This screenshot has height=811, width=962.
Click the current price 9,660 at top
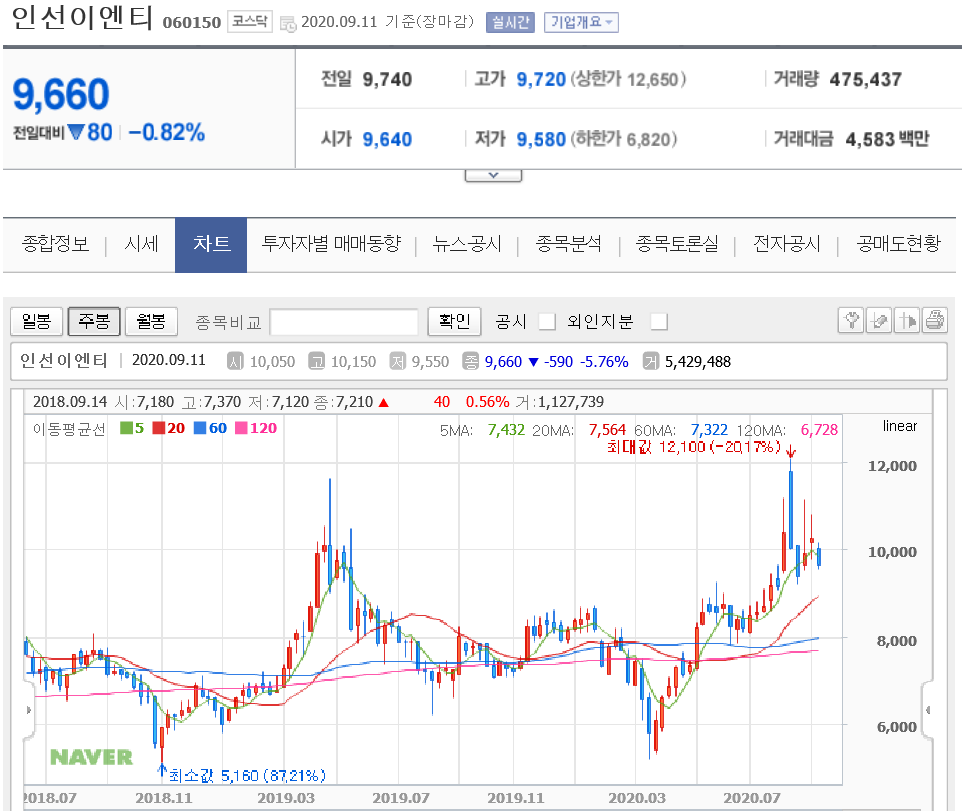point(61,94)
